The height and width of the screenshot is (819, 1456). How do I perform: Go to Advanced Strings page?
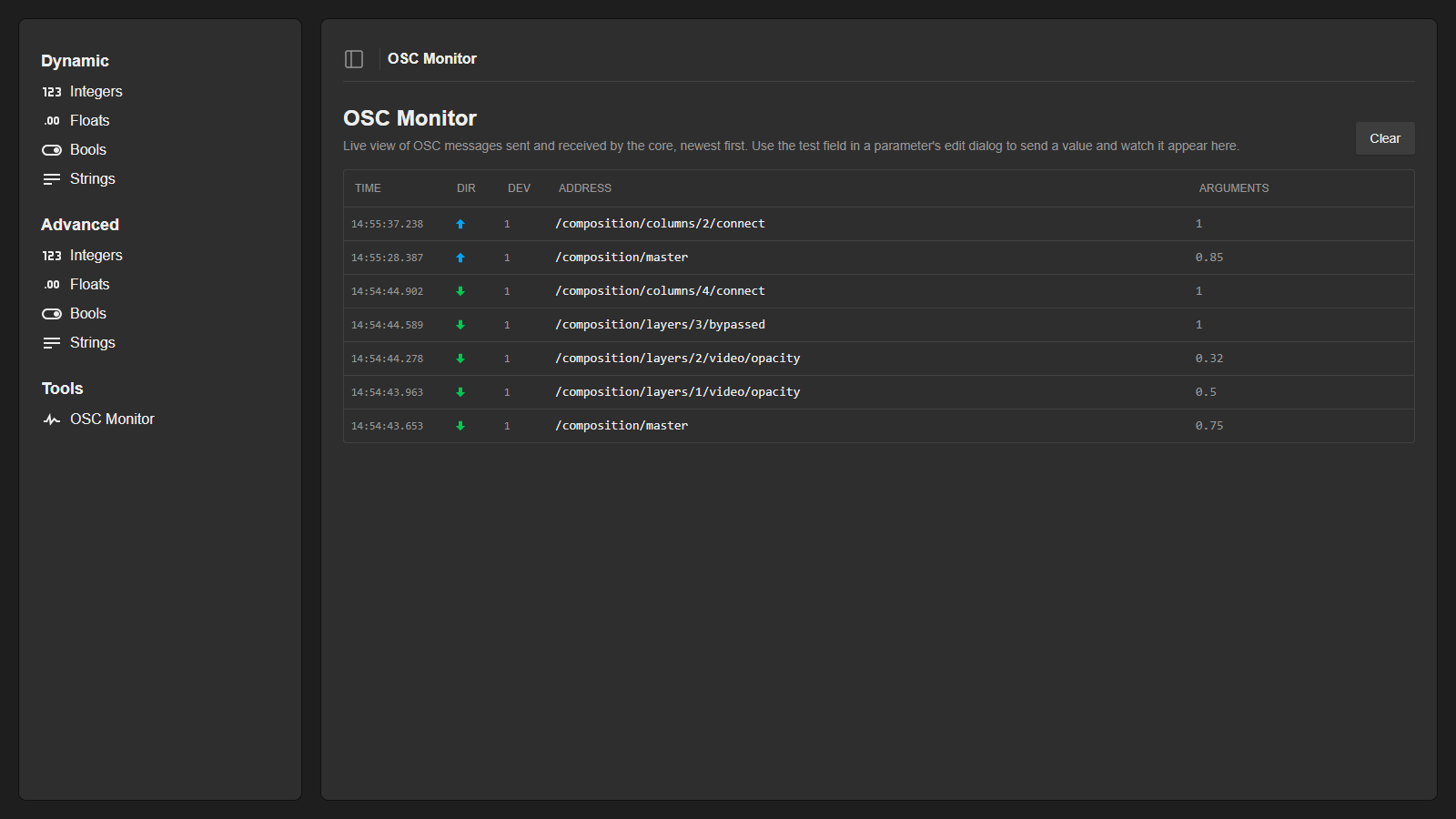tap(93, 343)
